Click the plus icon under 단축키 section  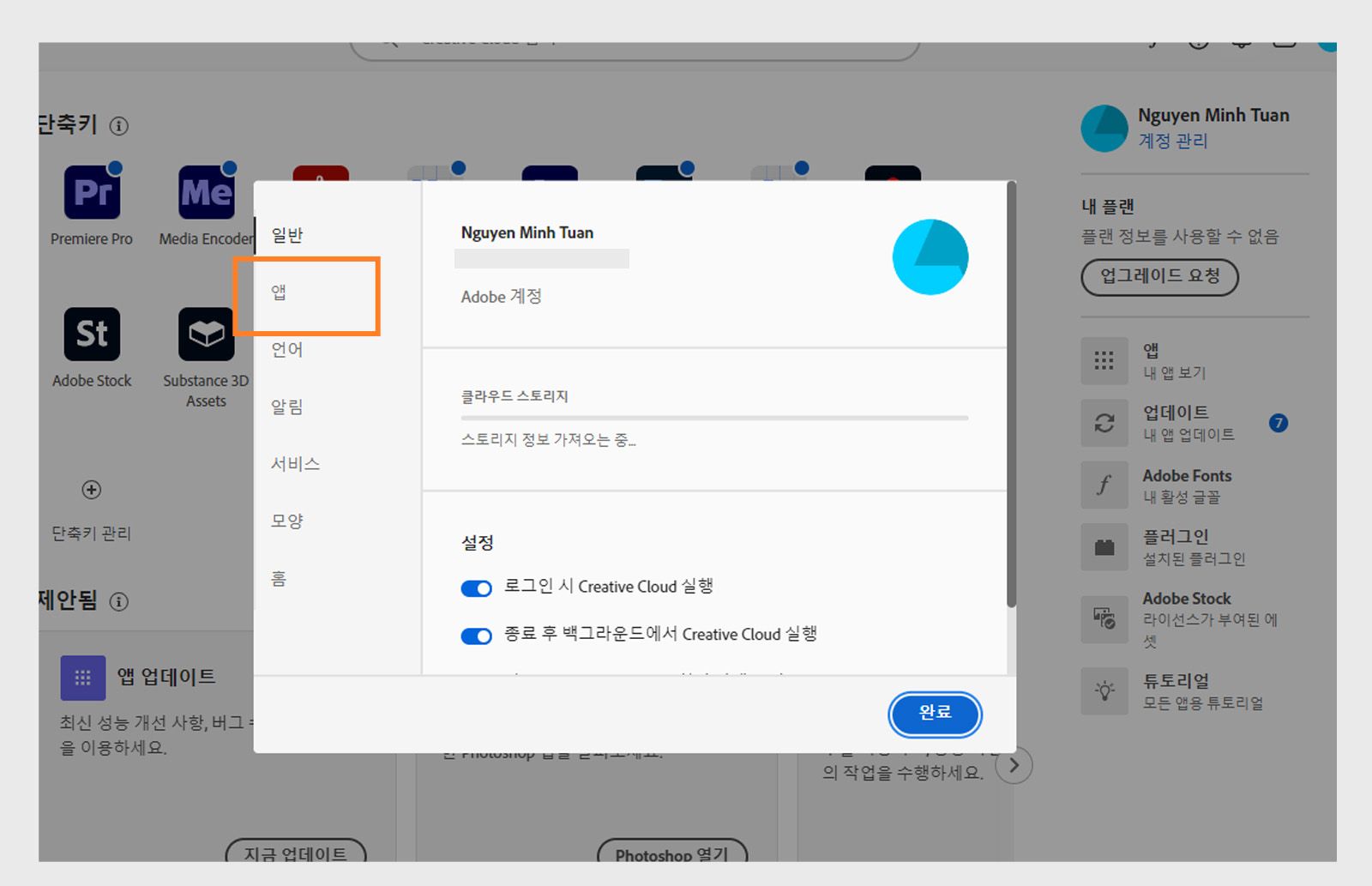(x=91, y=490)
